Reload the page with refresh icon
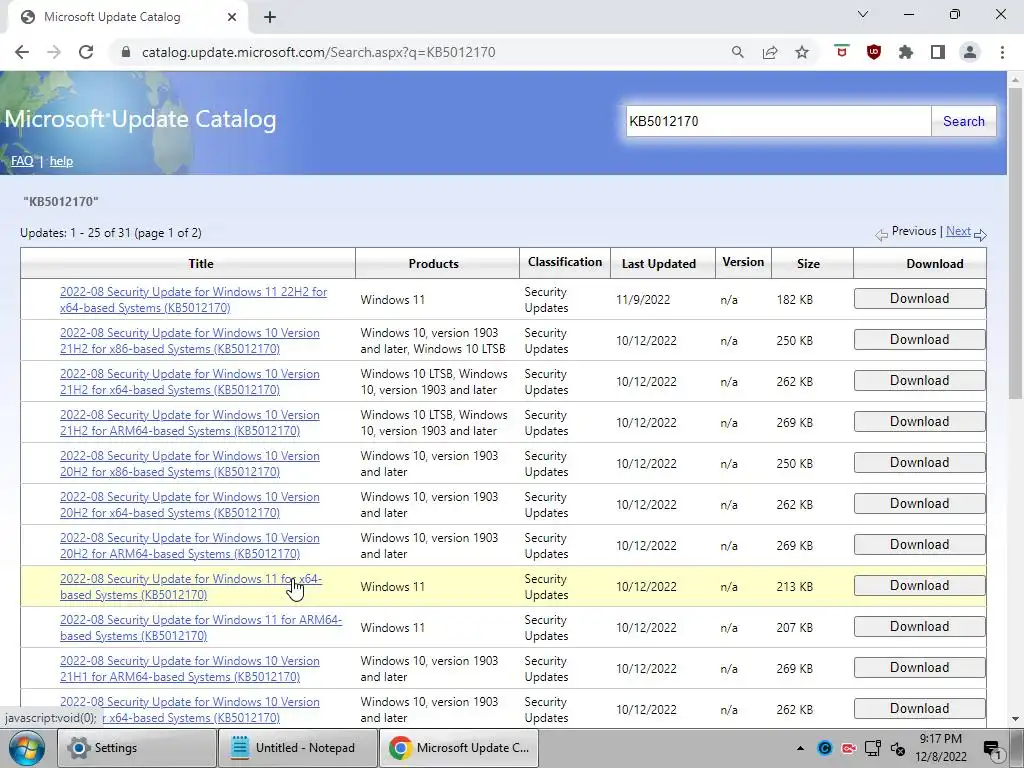Image resolution: width=1024 pixels, height=768 pixels. (x=86, y=52)
